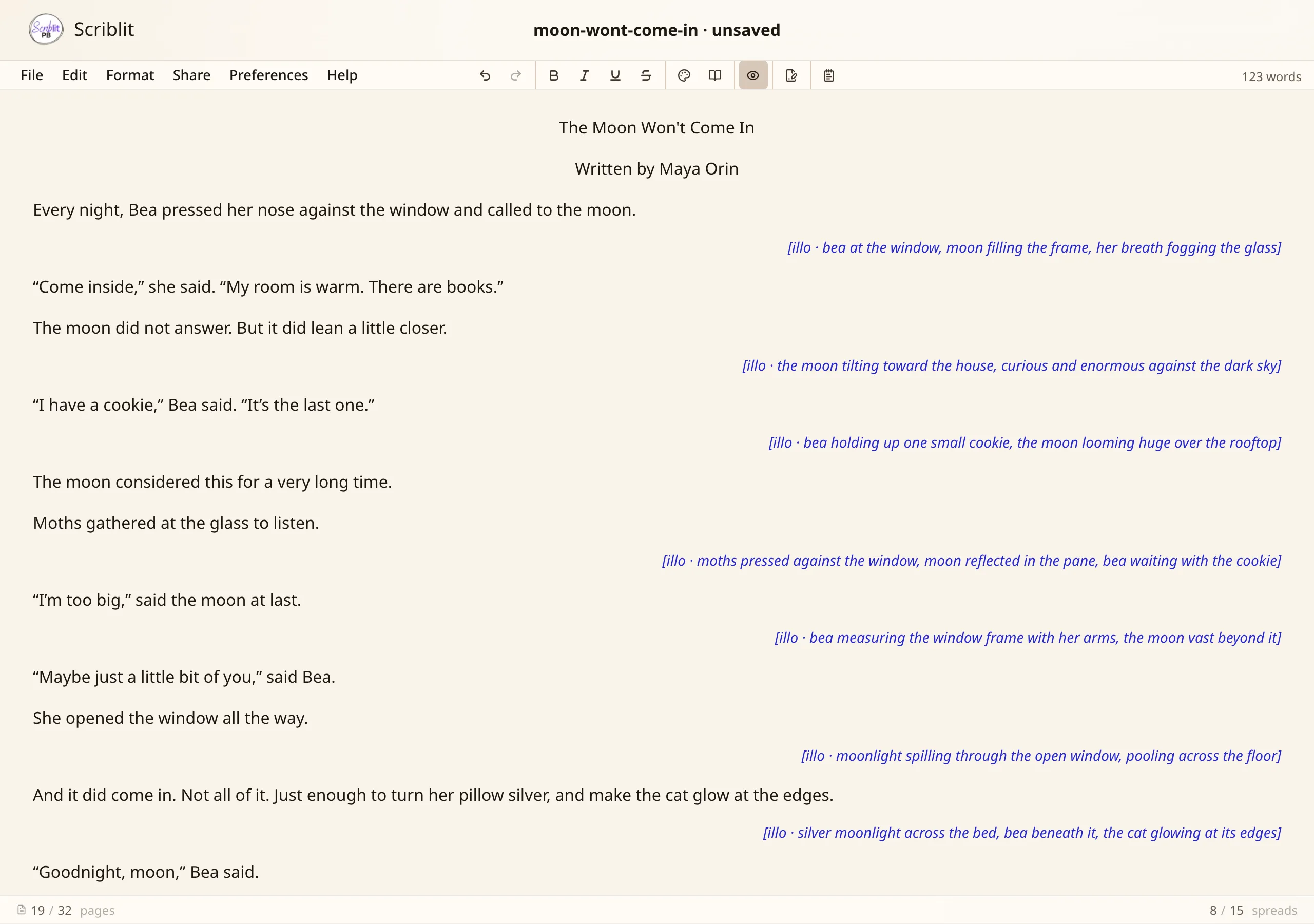Click the Scriblit logo icon

point(46,29)
